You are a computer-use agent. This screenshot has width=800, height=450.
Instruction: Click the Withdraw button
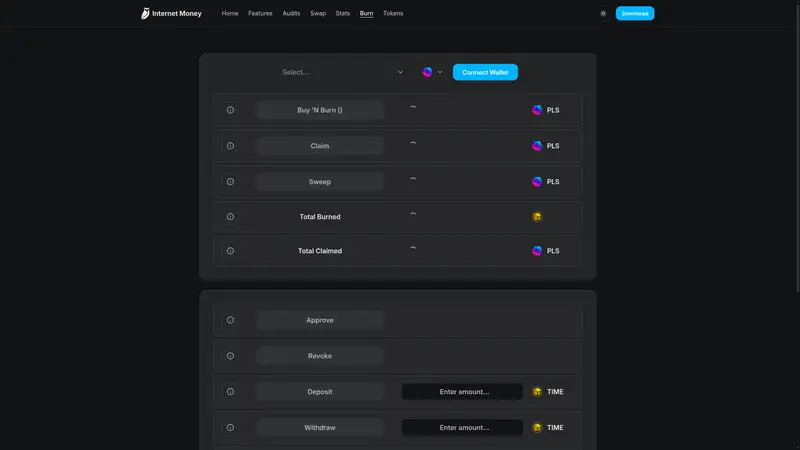coord(320,428)
